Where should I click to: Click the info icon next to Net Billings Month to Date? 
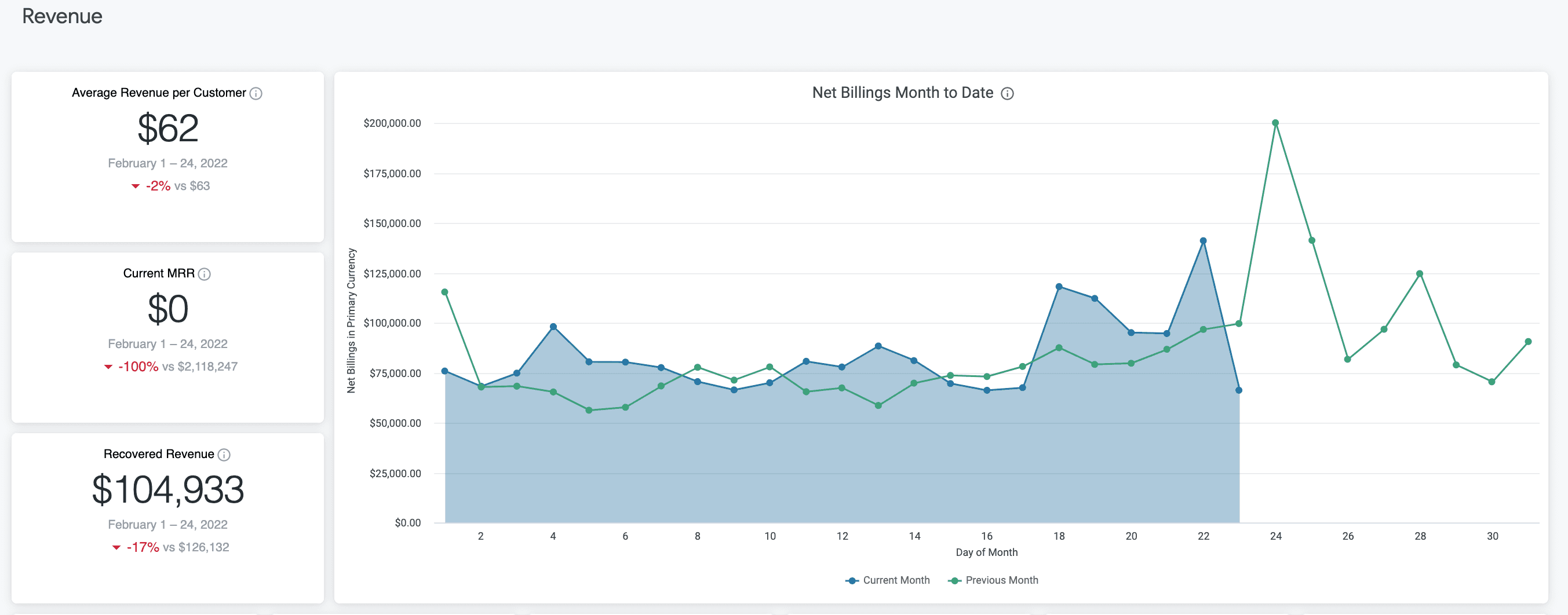[x=1009, y=93]
